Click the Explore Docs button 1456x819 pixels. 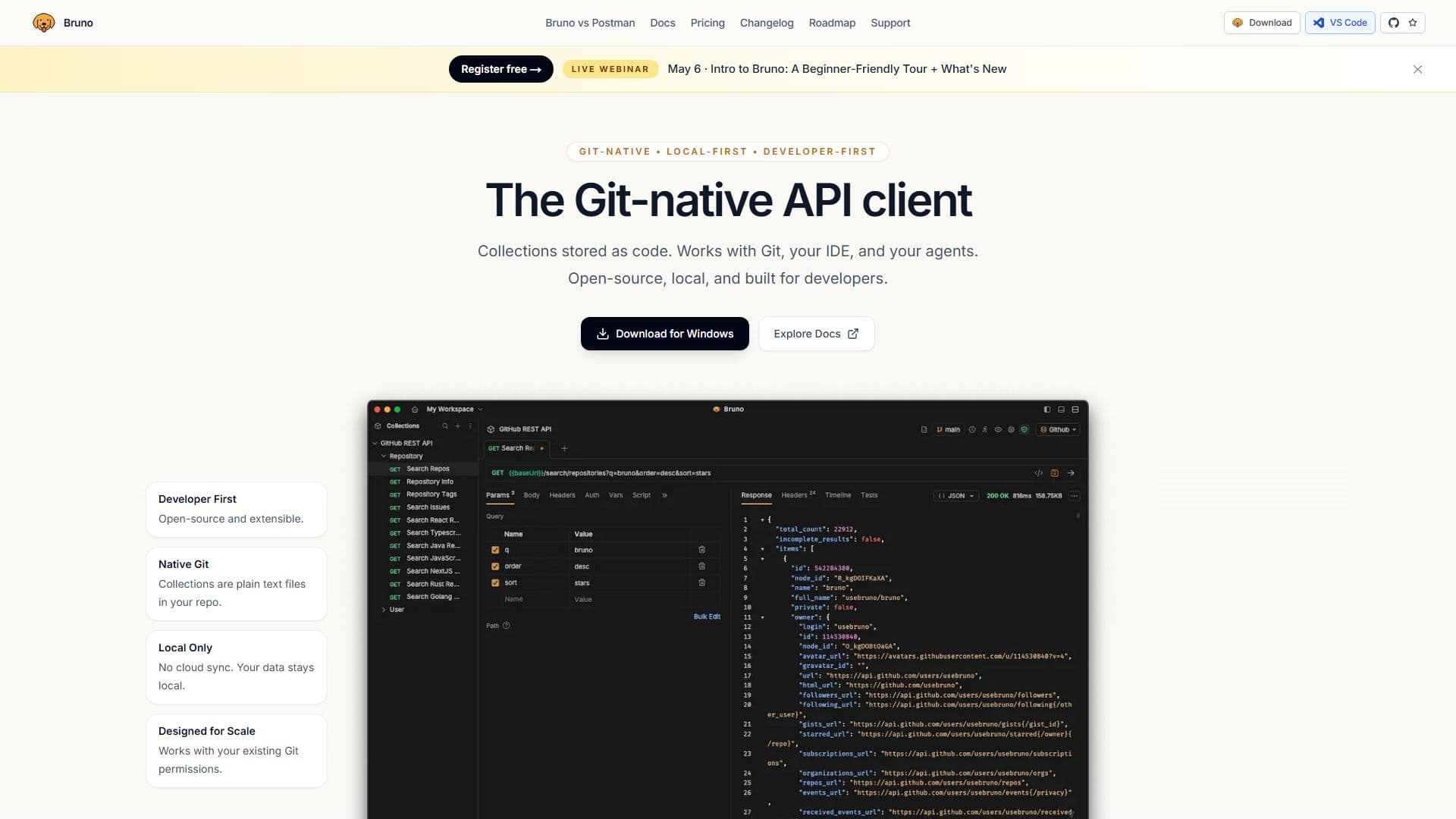click(x=816, y=334)
